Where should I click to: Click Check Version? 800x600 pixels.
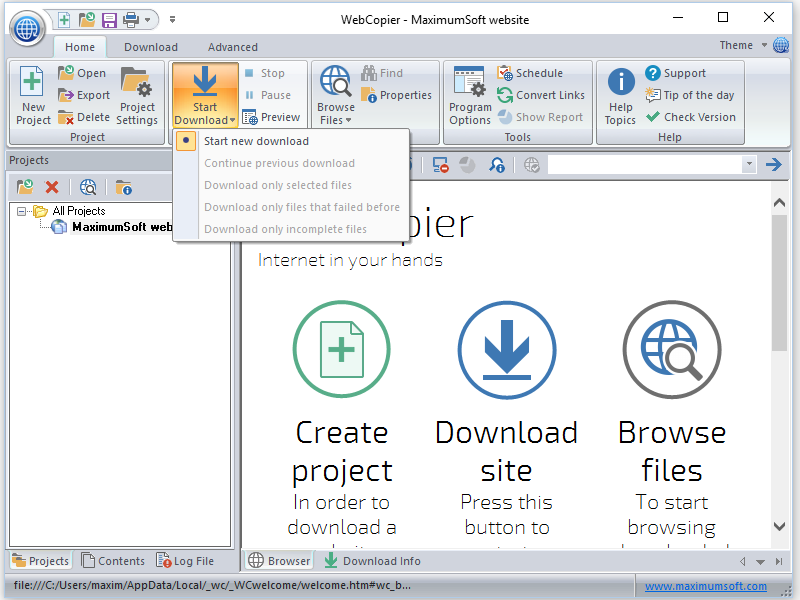[690, 117]
